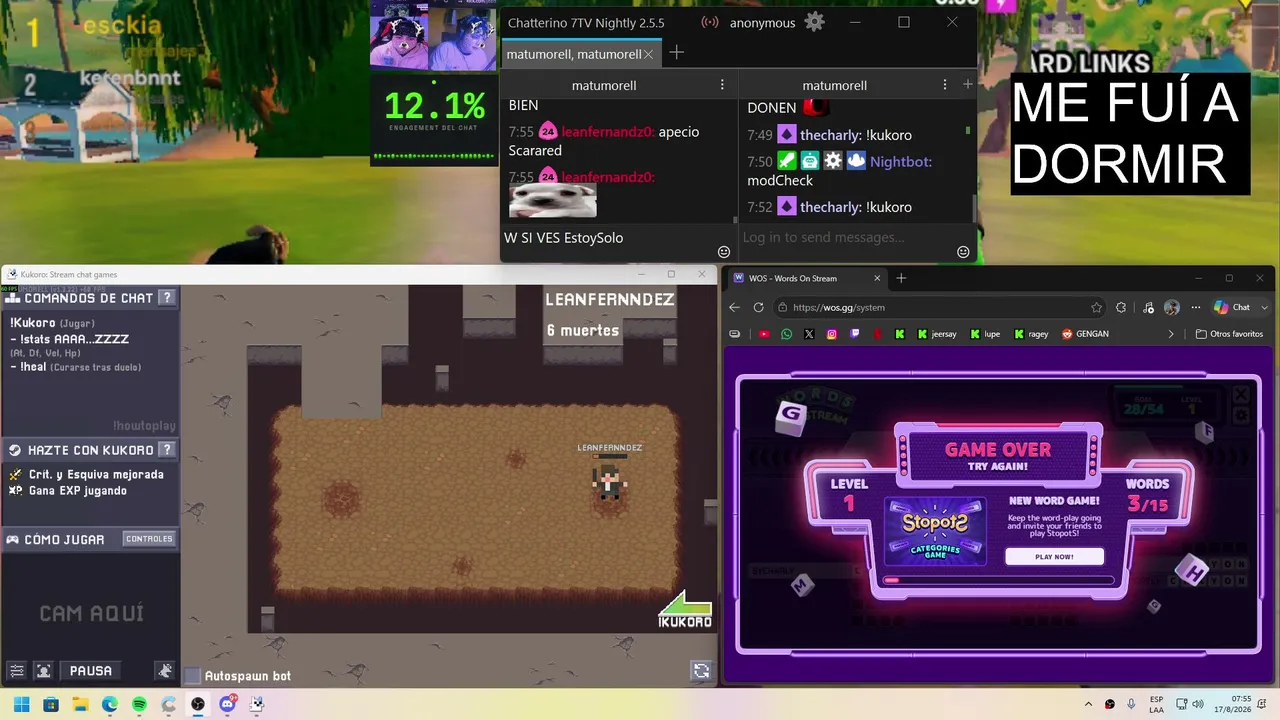The height and width of the screenshot is (720, 1280).
Task: Toggle Kukoro camera frame icon
Action: point(44,670)
